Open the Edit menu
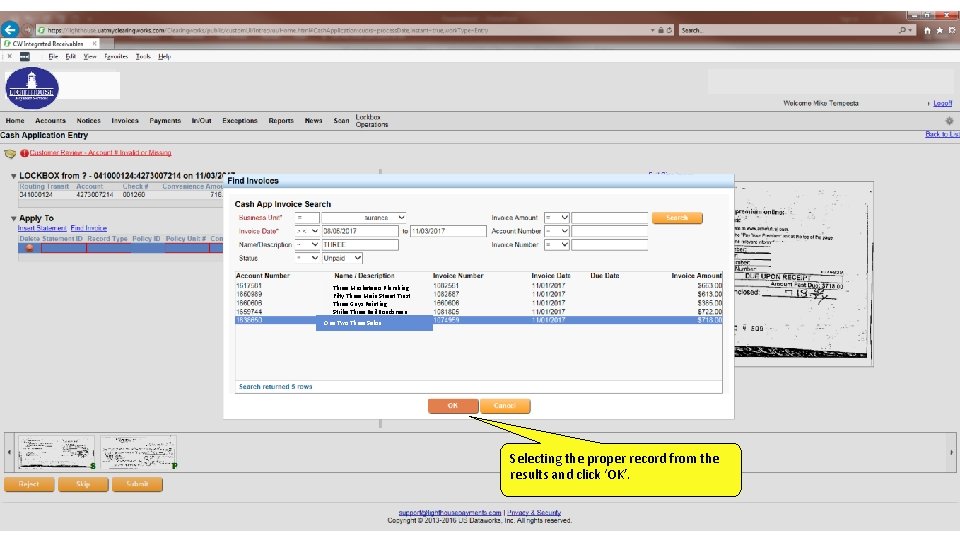Image resolution: width=960 pixels, height=540 pixels. coord(70,56)
